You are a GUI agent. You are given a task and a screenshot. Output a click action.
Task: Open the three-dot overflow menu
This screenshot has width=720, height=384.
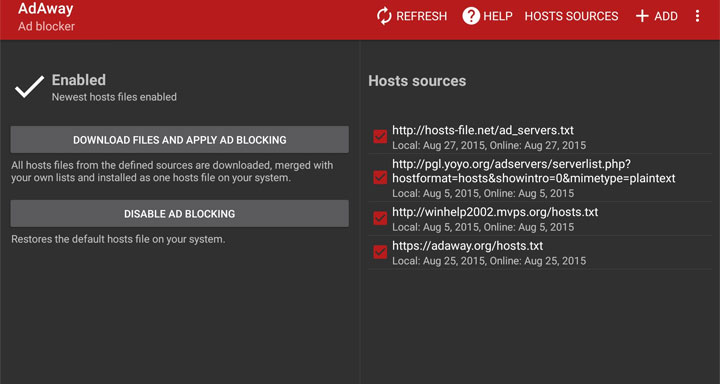(x=697, y=16)
